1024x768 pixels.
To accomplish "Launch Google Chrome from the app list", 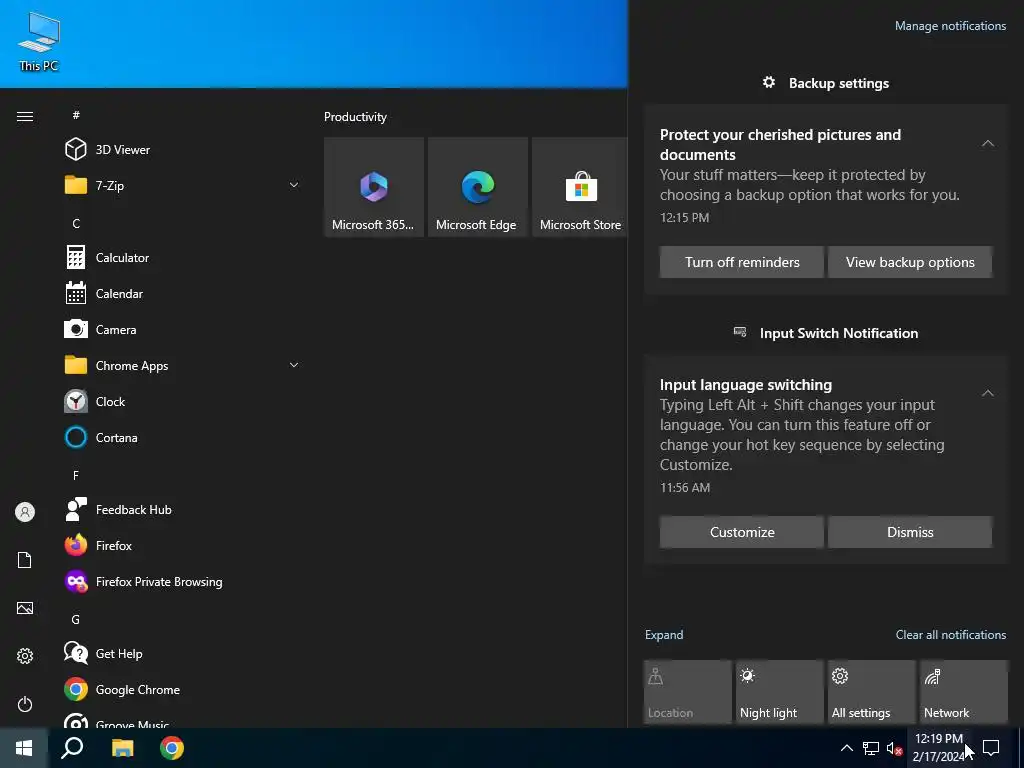I will pos(182,689).
